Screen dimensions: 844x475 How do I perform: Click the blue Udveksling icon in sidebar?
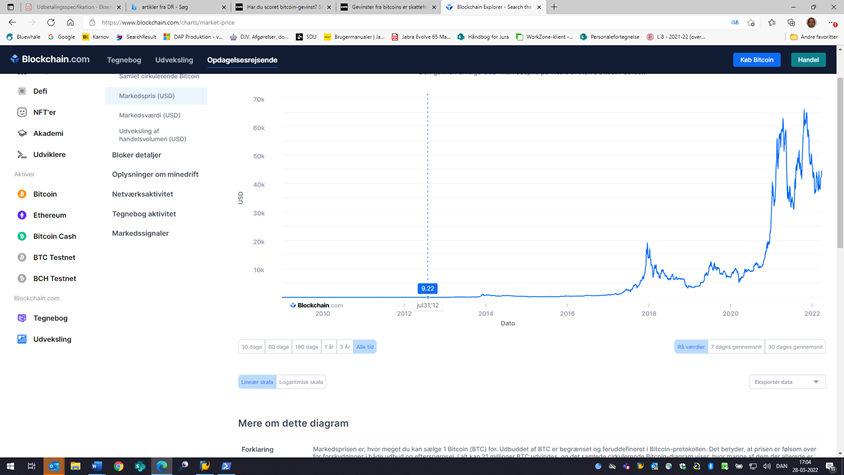point(22,339)
